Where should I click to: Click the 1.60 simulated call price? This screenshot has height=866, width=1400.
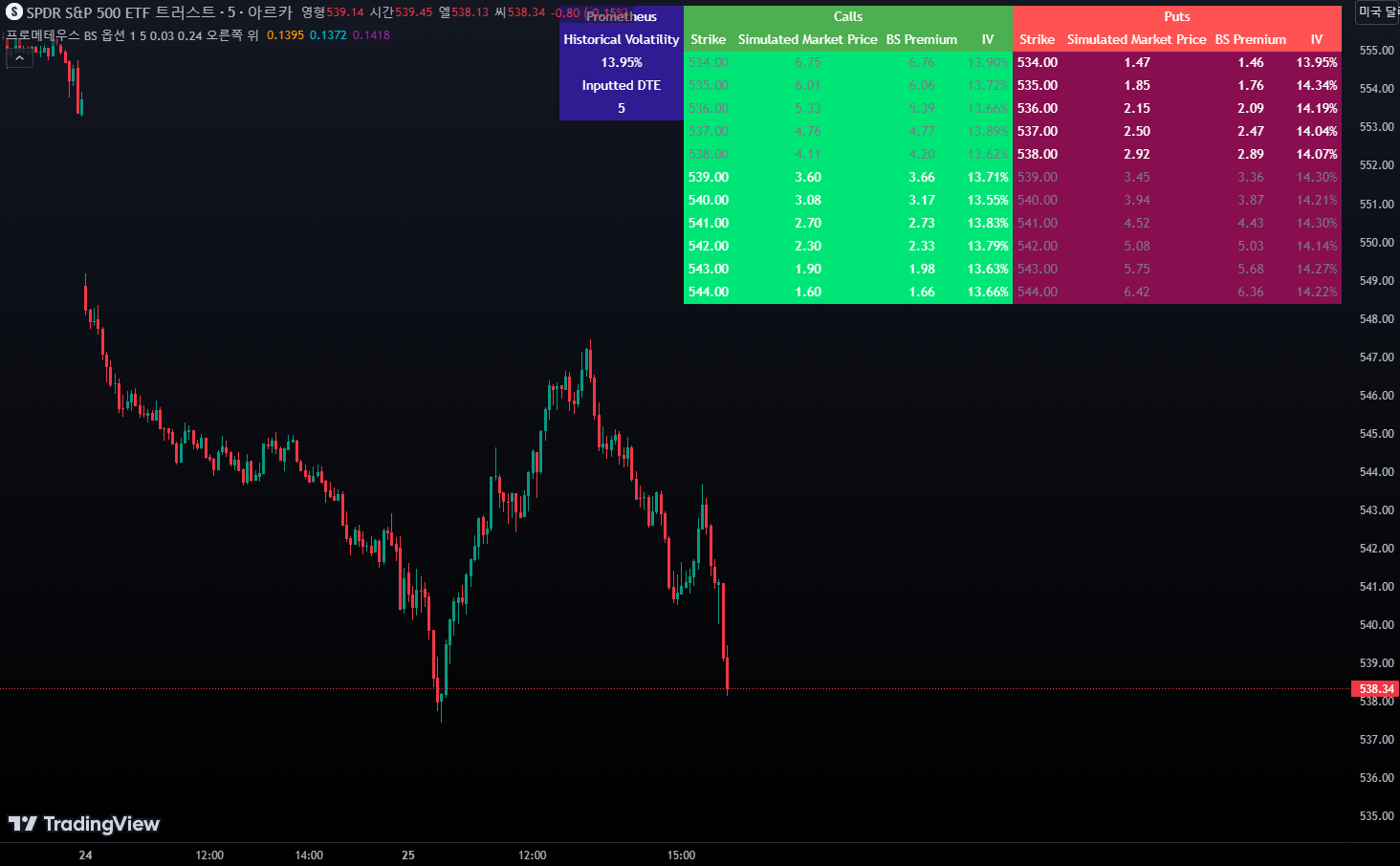[808, 292]
